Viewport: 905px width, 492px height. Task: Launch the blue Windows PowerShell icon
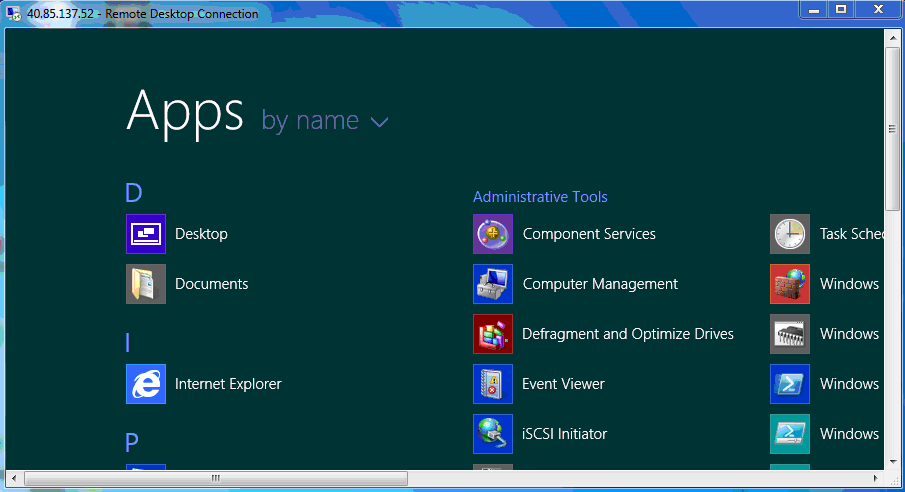[x=790, y=384]
